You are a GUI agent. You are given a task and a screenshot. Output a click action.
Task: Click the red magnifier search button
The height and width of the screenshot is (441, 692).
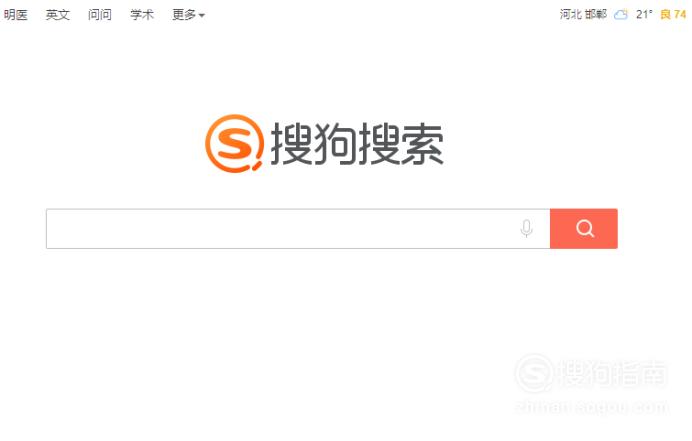click(583, 229)
